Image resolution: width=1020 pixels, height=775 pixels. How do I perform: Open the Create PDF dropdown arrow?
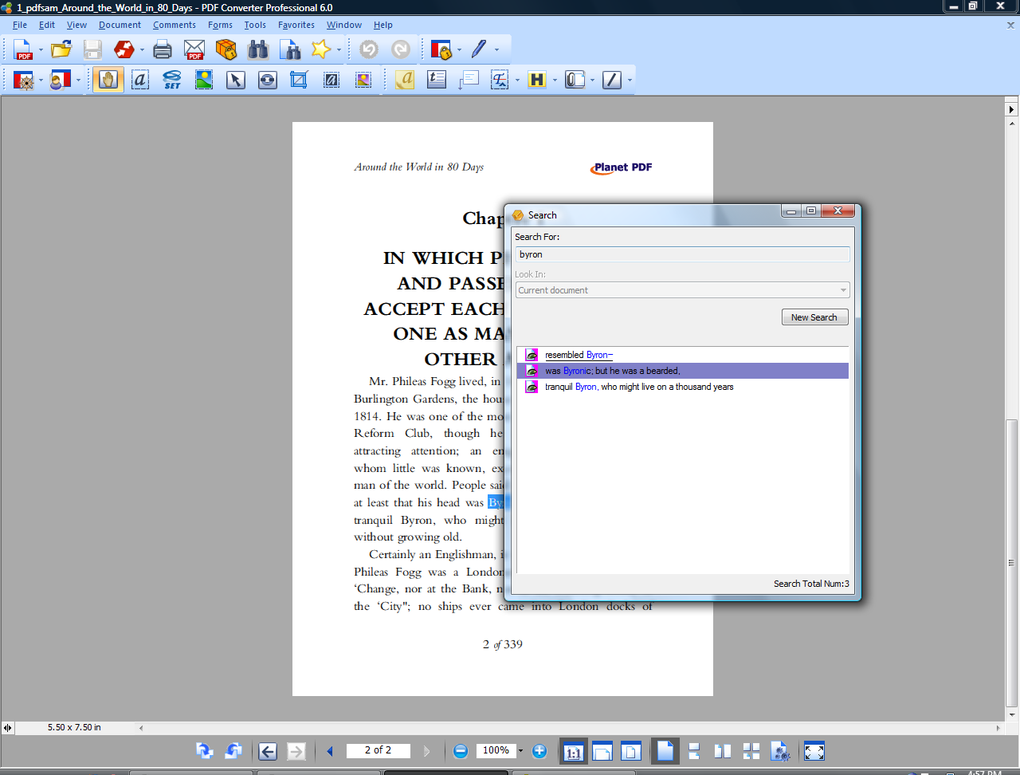[x=40, y=50]
